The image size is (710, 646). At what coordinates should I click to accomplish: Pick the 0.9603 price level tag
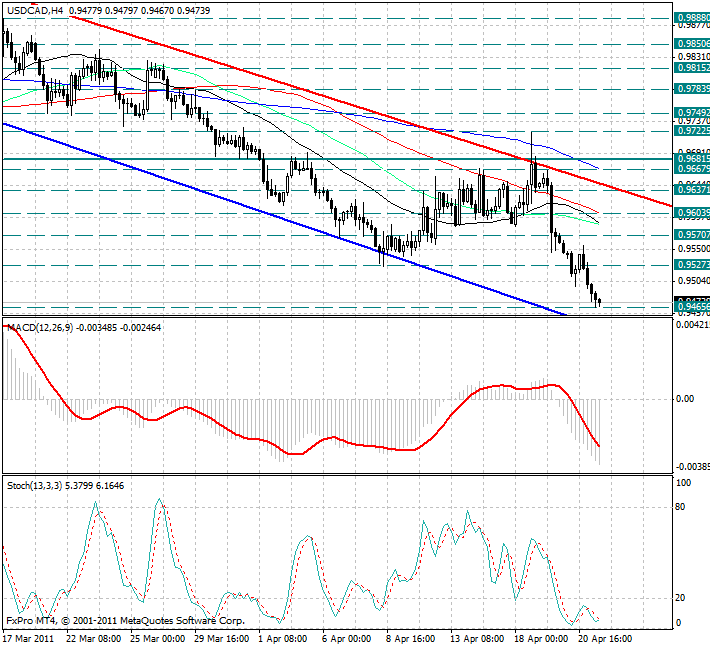click(691, 212)
